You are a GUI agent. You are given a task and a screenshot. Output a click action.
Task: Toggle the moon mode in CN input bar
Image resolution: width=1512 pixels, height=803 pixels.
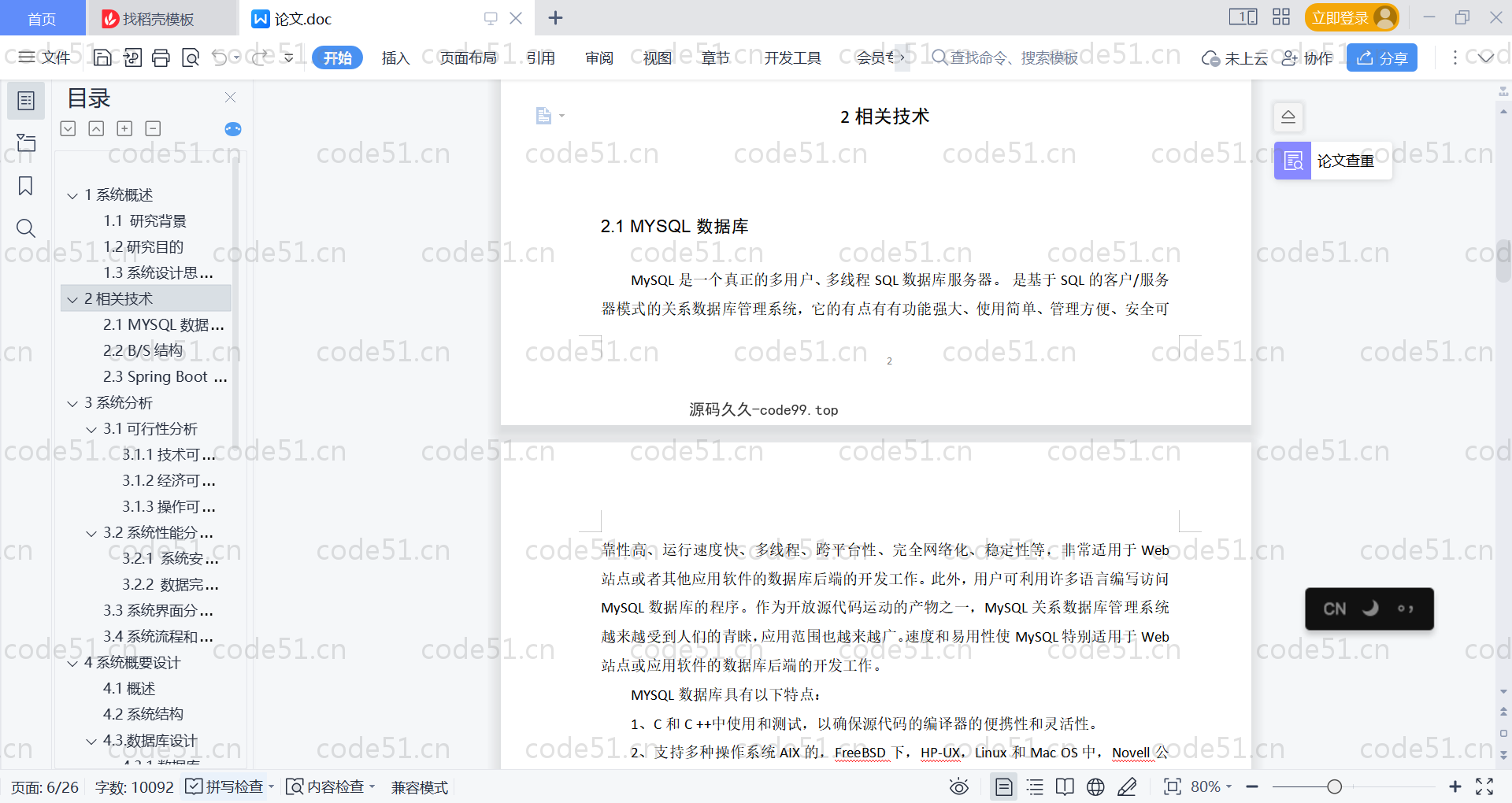pyautogui.click(x=1370, y=609)
